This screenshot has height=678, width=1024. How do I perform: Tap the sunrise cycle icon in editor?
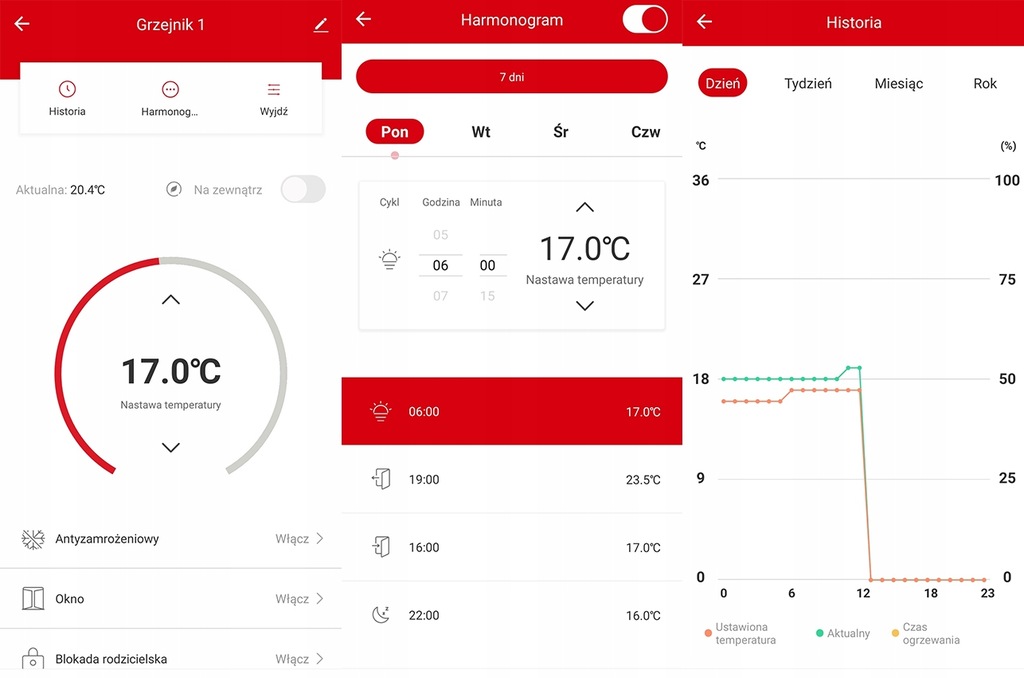(389, 260)
